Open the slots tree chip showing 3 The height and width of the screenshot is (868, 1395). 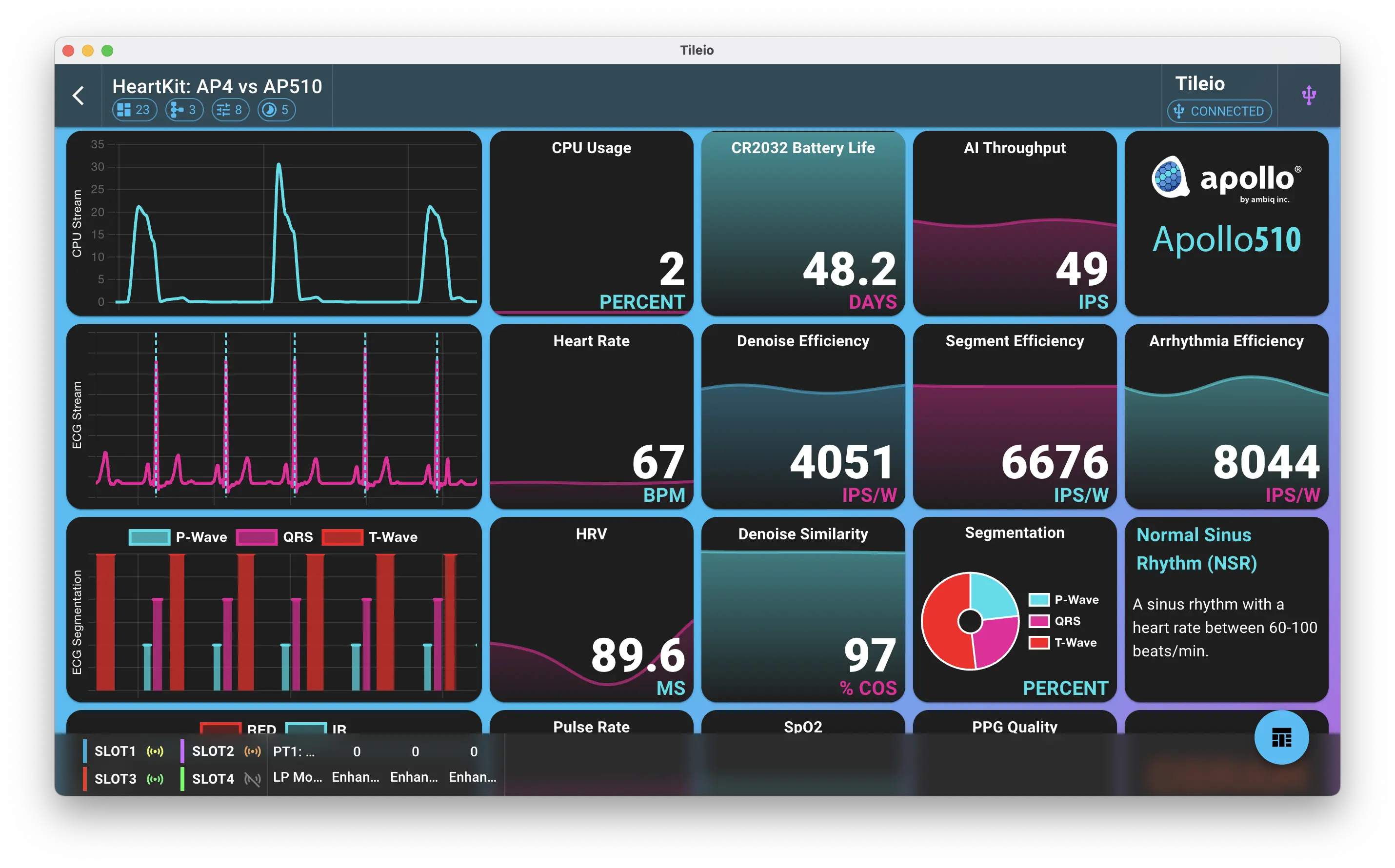coord(184,110)
